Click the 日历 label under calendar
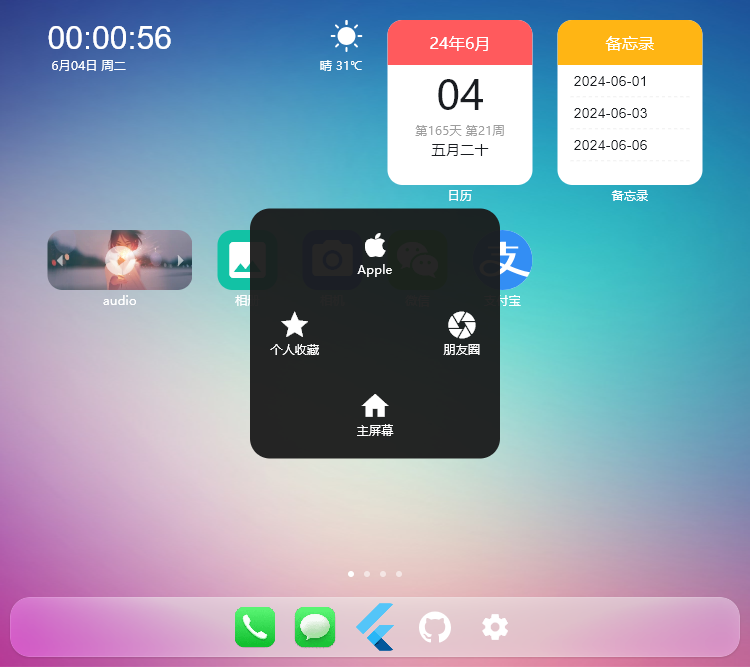 pyautogui.click(x=460, y=195)
